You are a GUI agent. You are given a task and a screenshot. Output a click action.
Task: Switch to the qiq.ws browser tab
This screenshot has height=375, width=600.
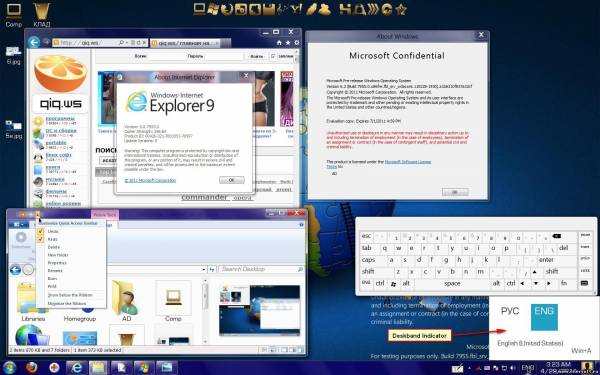(x=186, y=43)
